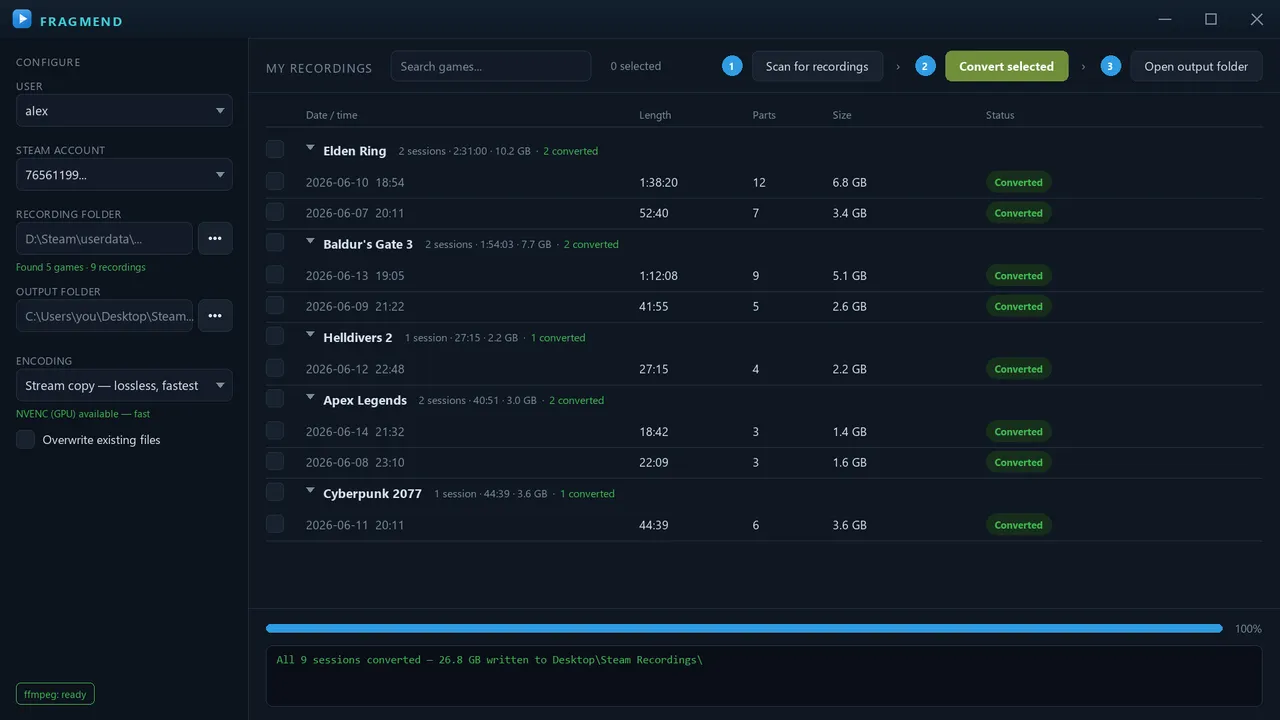The image size is (1280, 720).
Task: Click the step 1 circle badge
Action: [732, 66]
